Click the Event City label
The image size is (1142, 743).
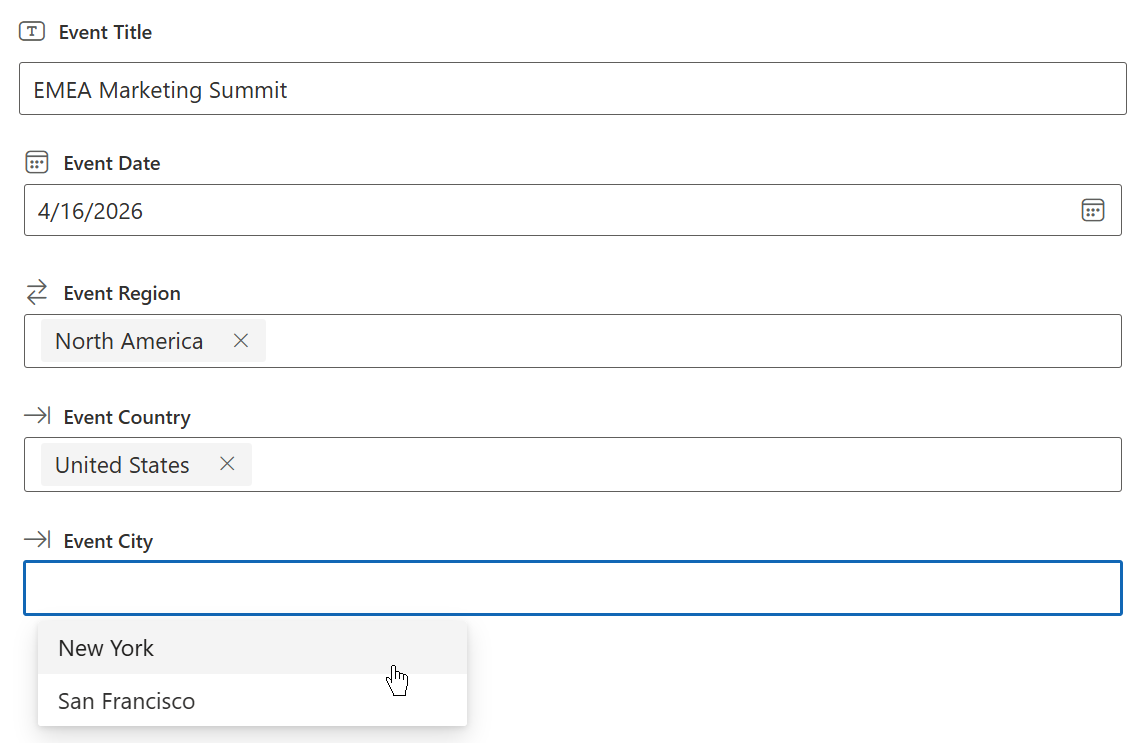(x=108, y=541)
